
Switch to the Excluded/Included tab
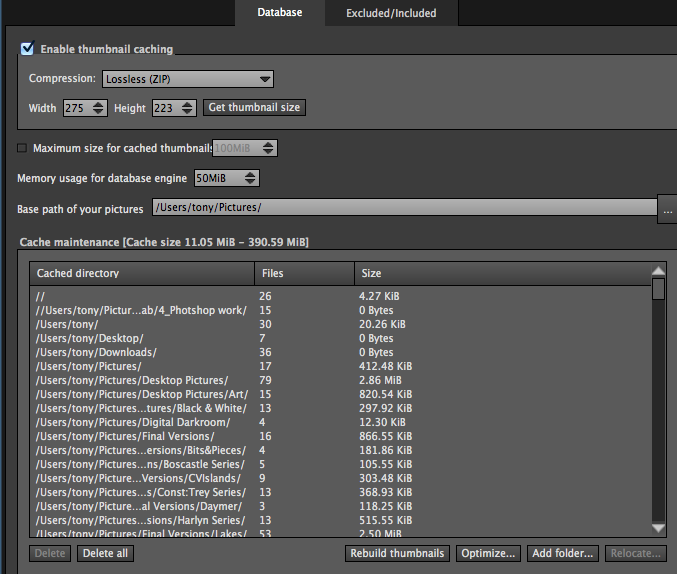(390, 13)
